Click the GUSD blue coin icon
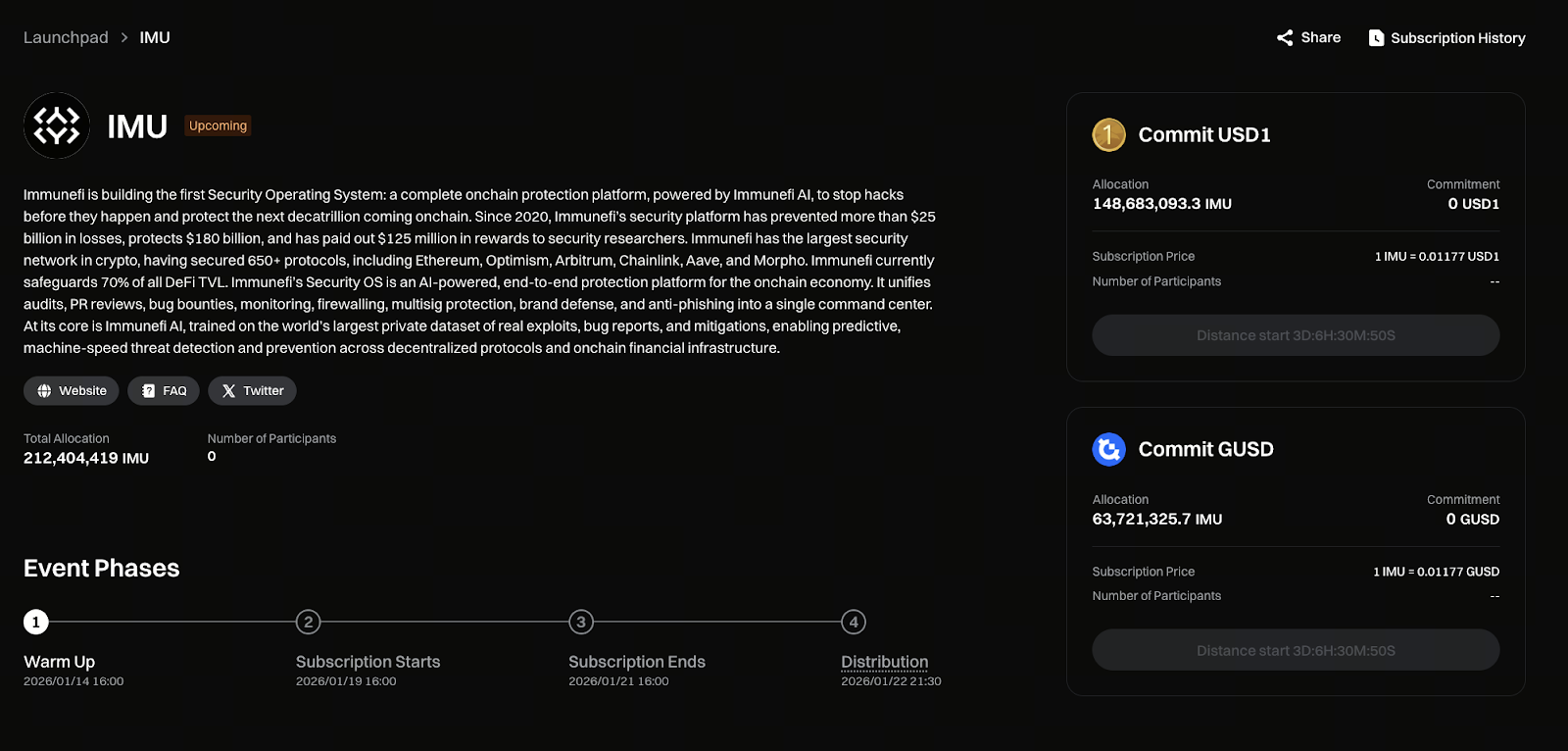Screen dimensions: 1568x751 pos(1108,450)
